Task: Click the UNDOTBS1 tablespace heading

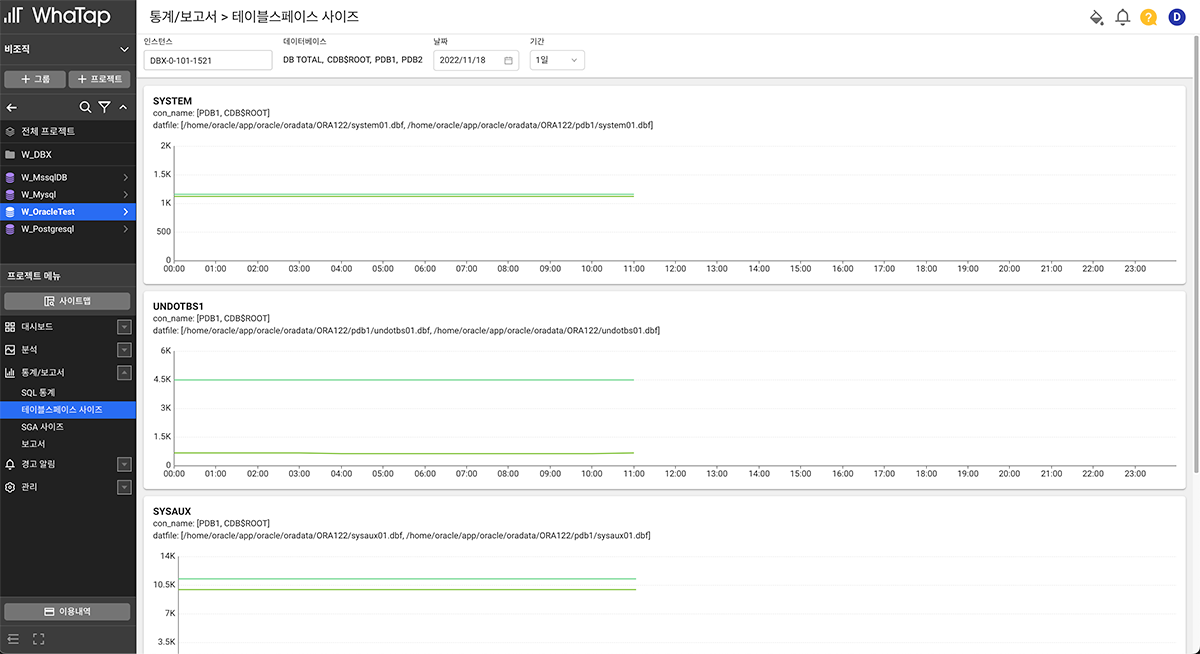Action: tap(178, 306)
